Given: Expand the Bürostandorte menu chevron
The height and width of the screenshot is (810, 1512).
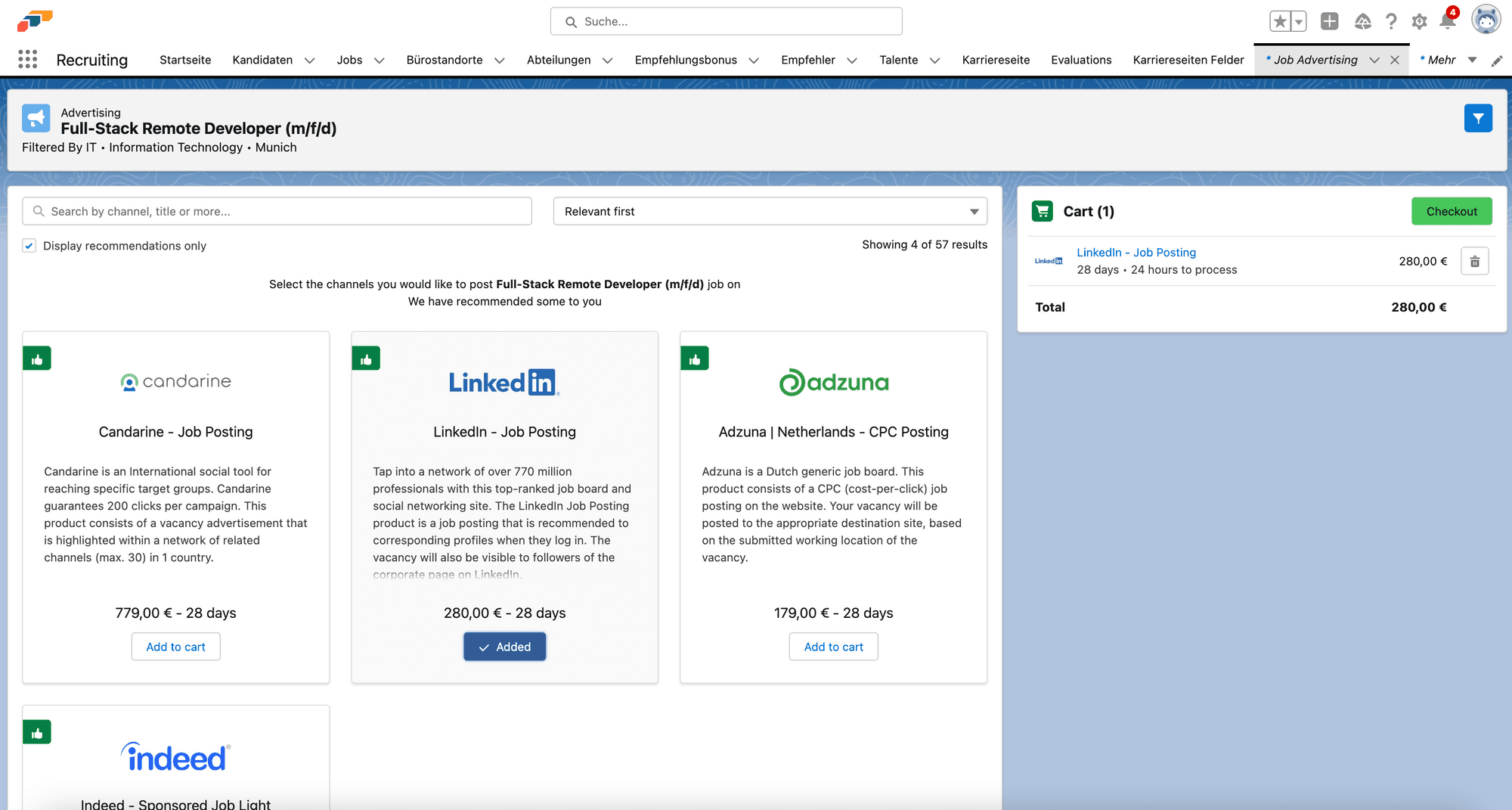Looking at the screenshot, I should (x=499, y=61).
